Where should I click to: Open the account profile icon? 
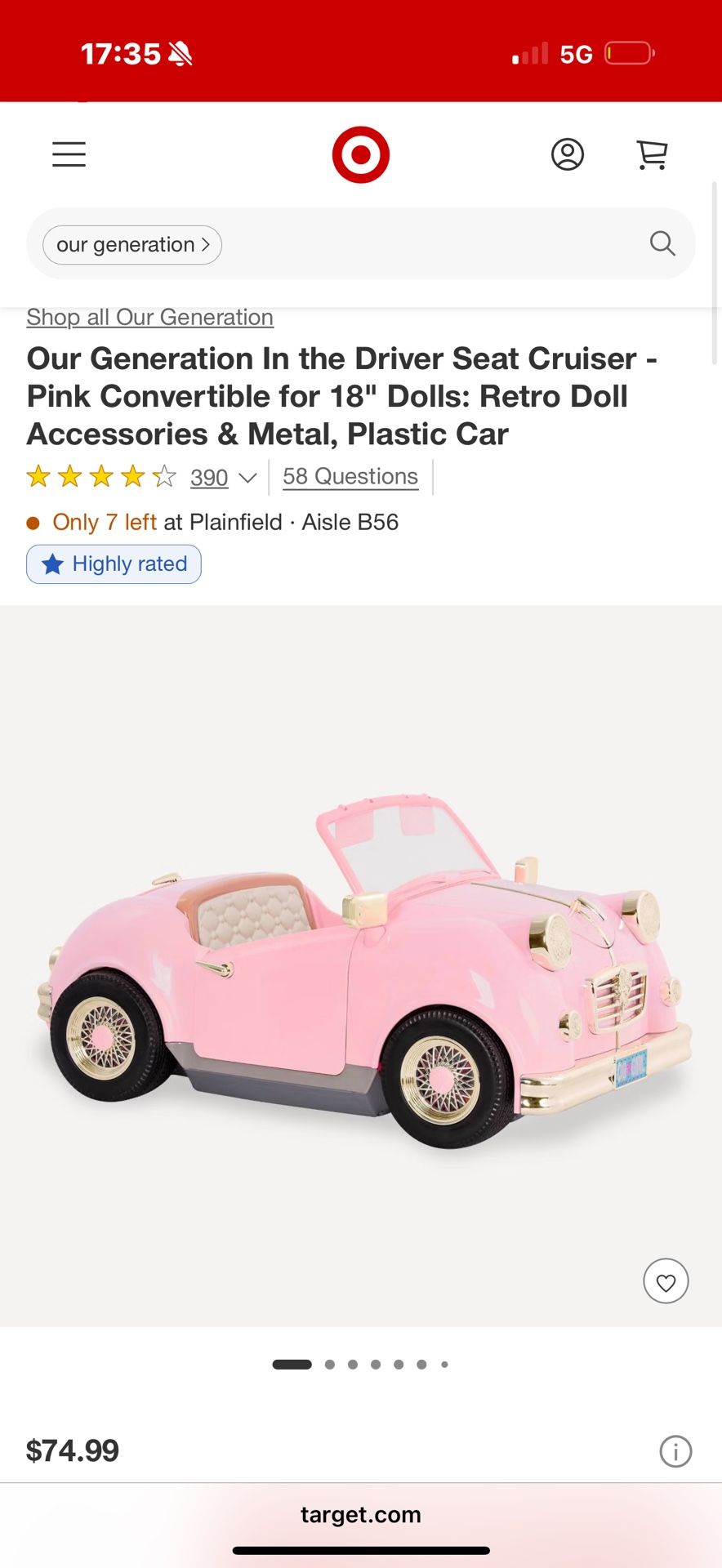point(568,154)
